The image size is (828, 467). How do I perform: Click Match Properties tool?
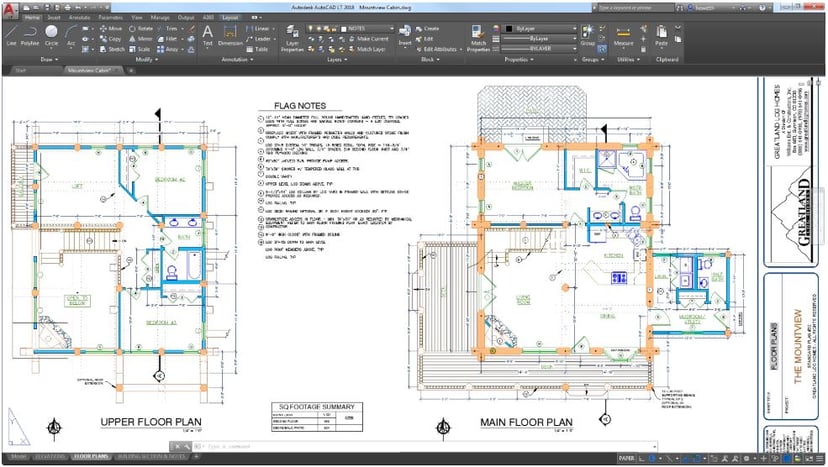(478, 39)
